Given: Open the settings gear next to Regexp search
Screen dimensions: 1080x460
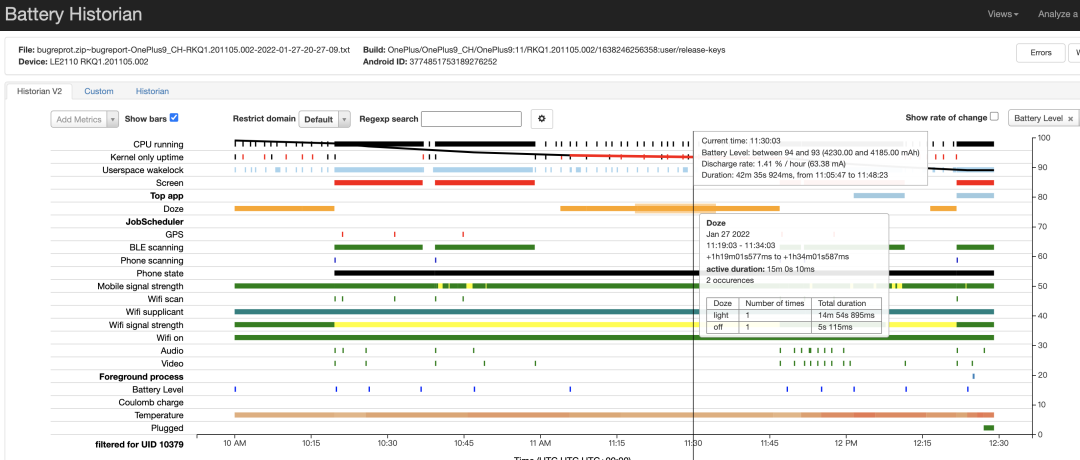Looking at the screenshot, I should [541, 119].
